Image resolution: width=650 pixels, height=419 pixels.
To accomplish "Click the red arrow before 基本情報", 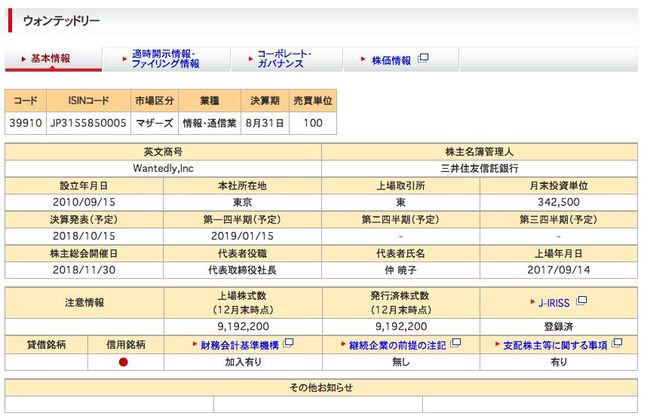I will [x=24, y=59].
